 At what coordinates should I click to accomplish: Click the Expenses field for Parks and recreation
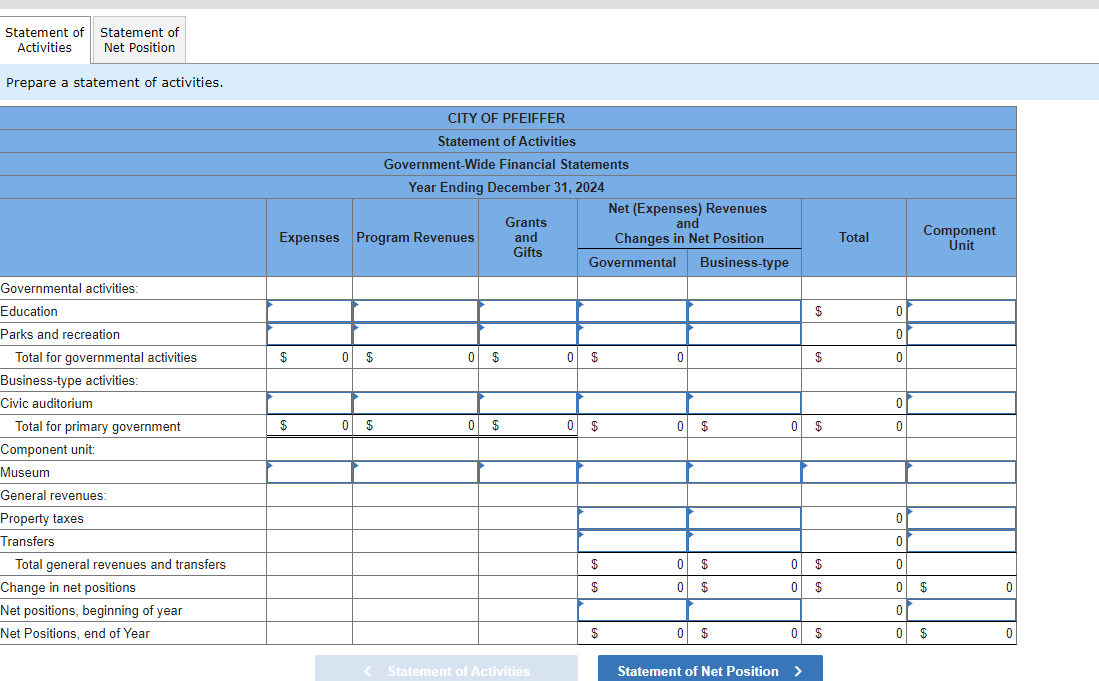tap(309, 334)
